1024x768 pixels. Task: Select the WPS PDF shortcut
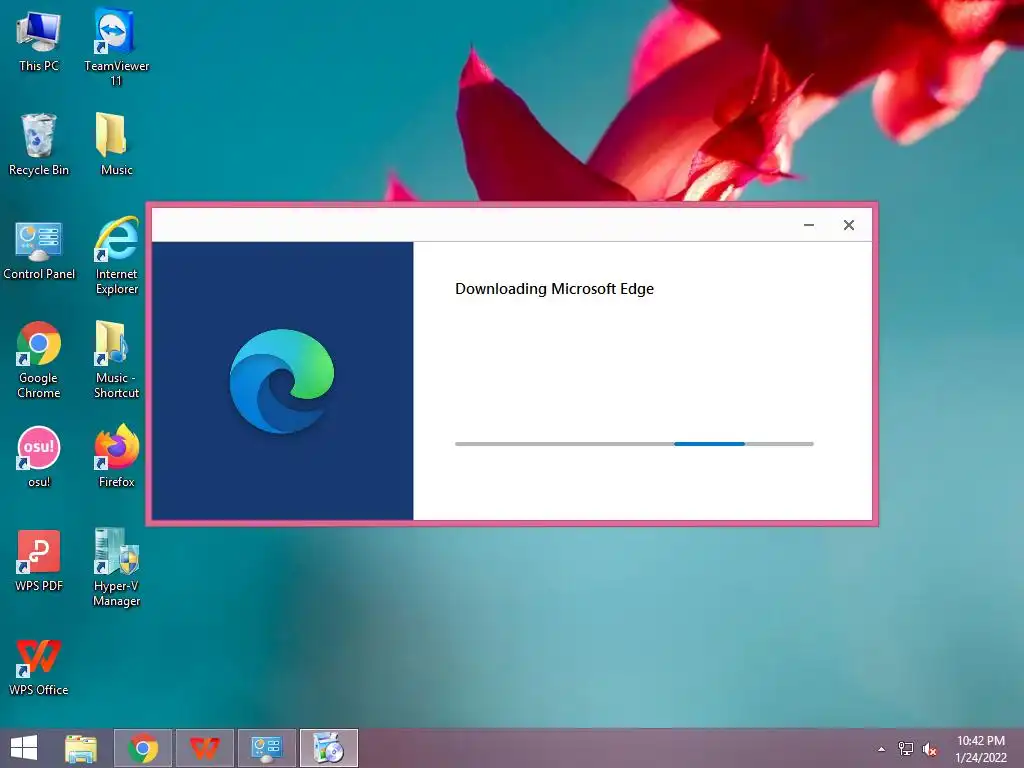[39, 561]
